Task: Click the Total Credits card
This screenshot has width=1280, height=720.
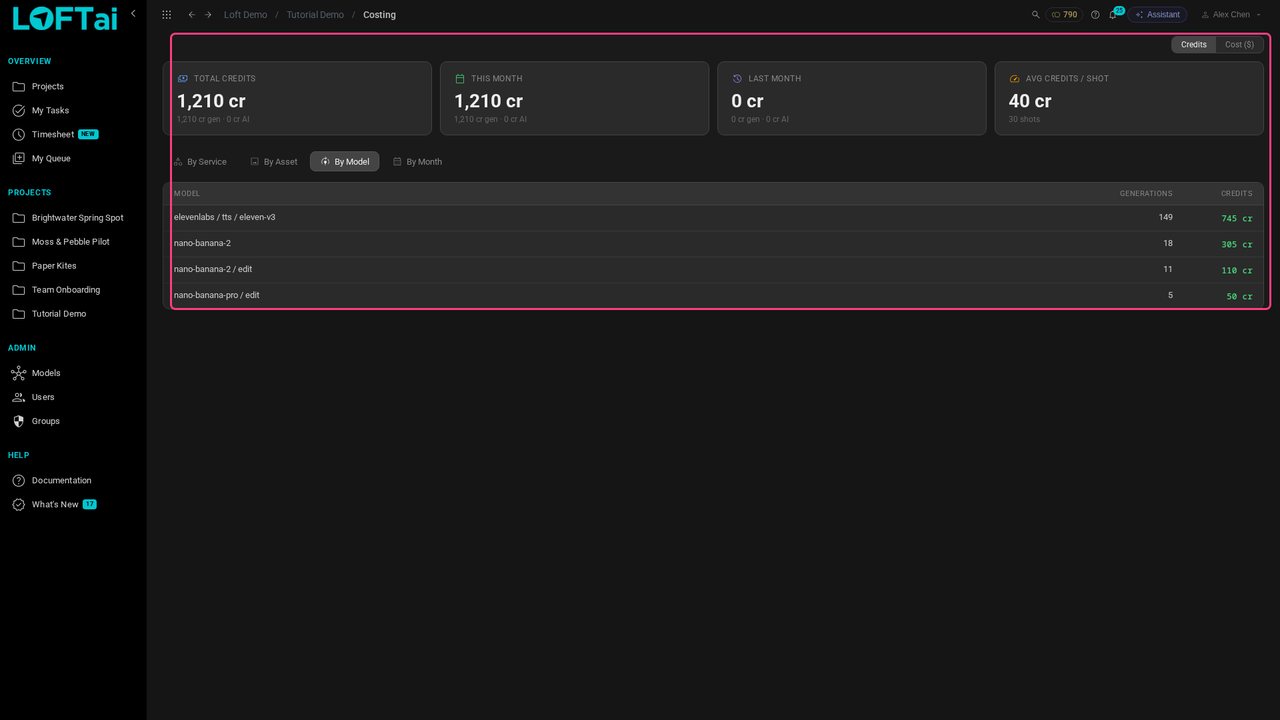Action: click(297, 98)
